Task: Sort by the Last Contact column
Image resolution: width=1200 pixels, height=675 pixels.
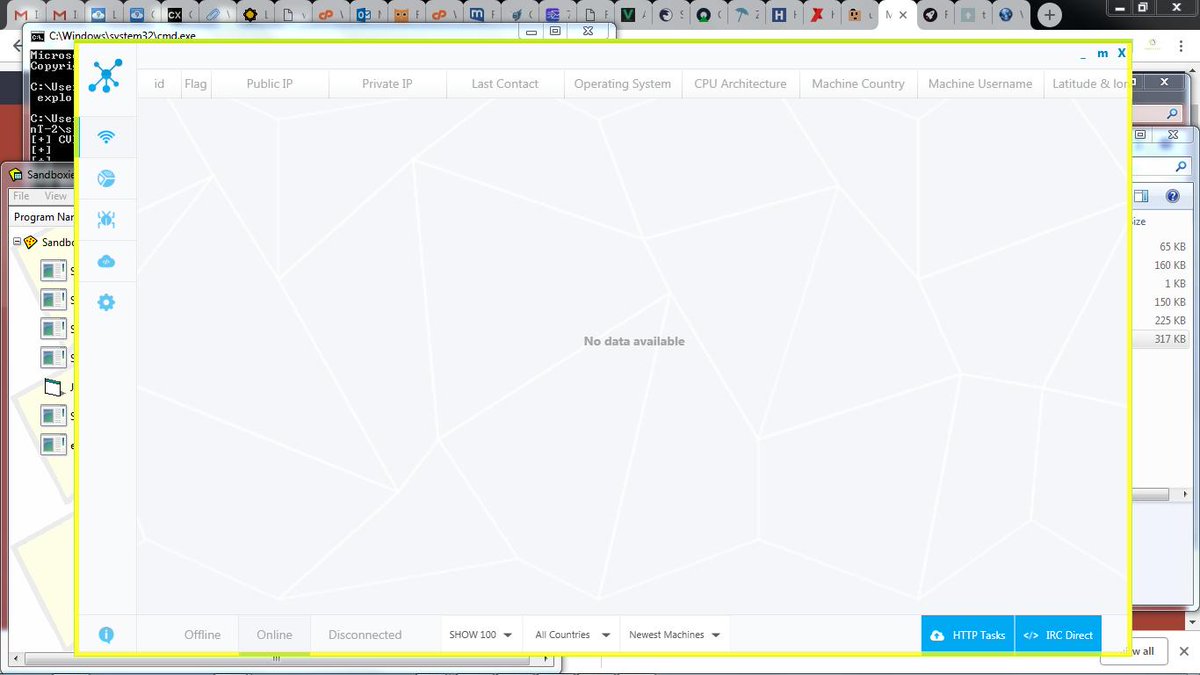Action: click(505, 84)
